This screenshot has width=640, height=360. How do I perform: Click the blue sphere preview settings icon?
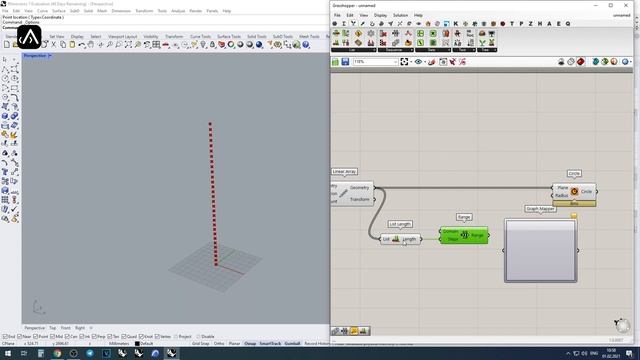pos(624,62)
